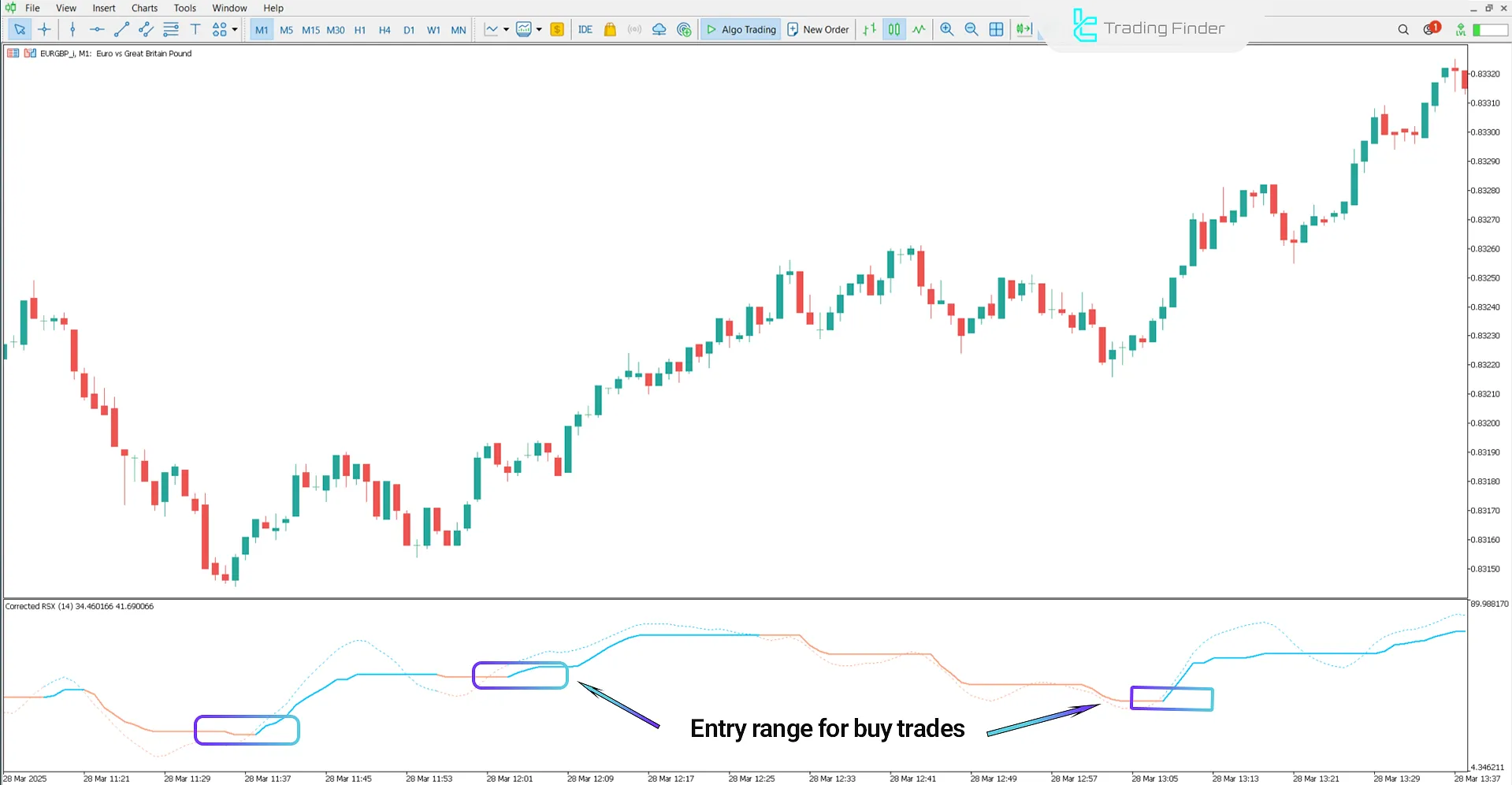The height and width of the screenshot is (785, 1512).
Task: Open the MetaEditor IDE
Action: pos(585,29)
